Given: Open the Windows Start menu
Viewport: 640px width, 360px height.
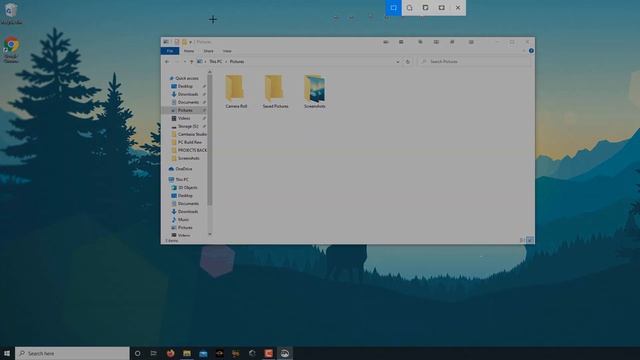Looking at the screenshot, I should tap(7, 353).
